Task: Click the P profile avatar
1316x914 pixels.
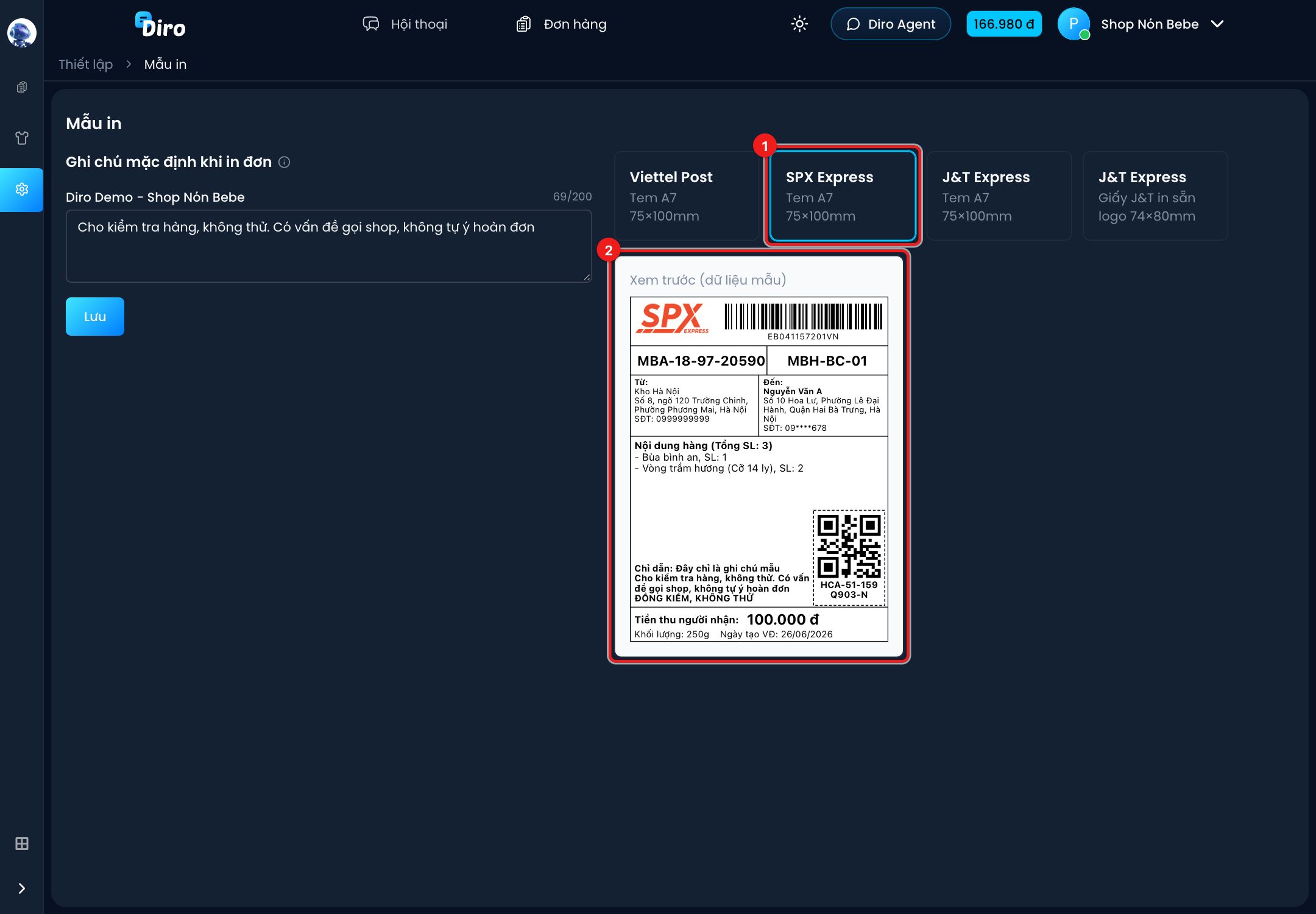Action: (1074, 24)
